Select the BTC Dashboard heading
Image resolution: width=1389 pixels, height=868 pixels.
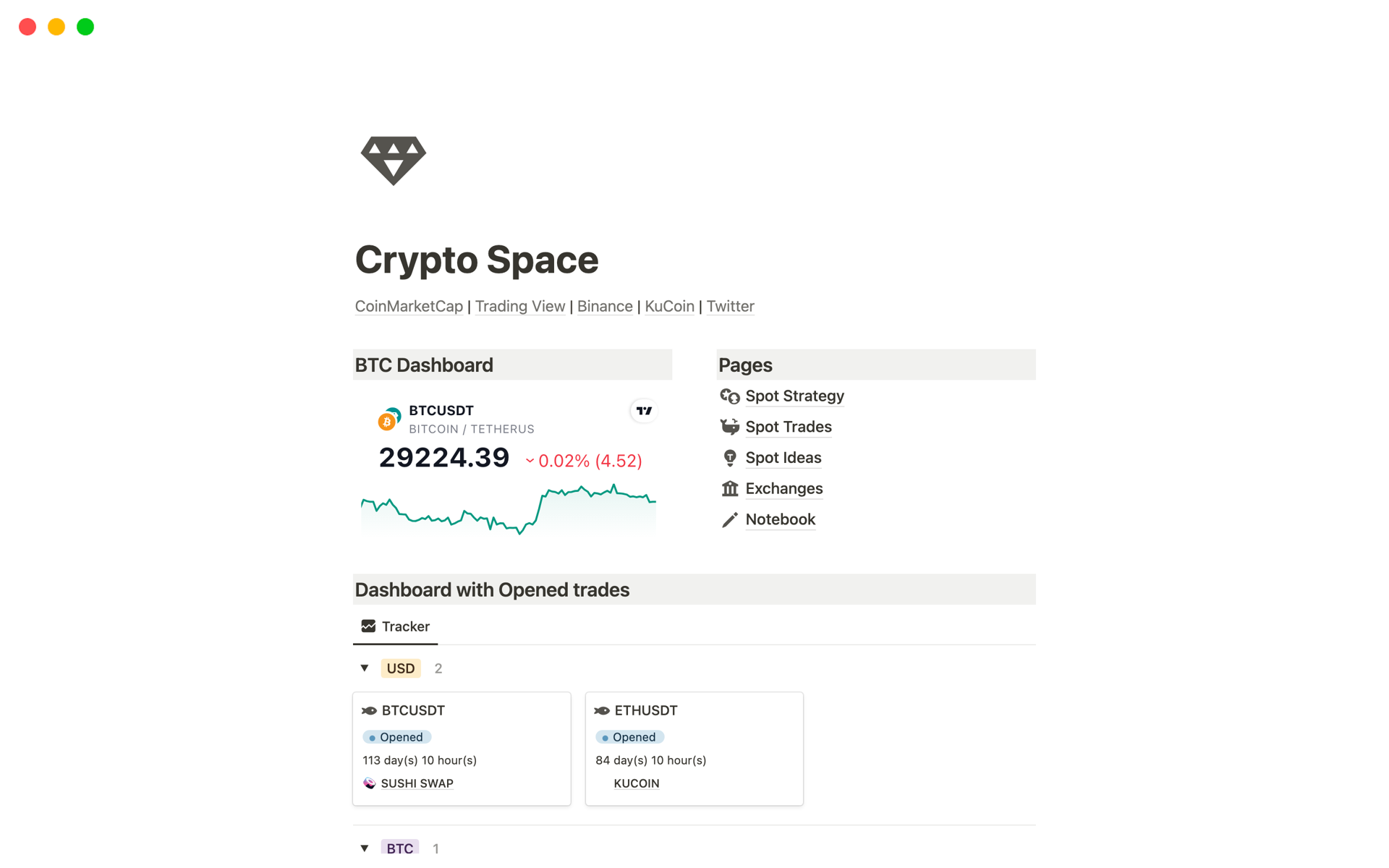pos(423,365)
